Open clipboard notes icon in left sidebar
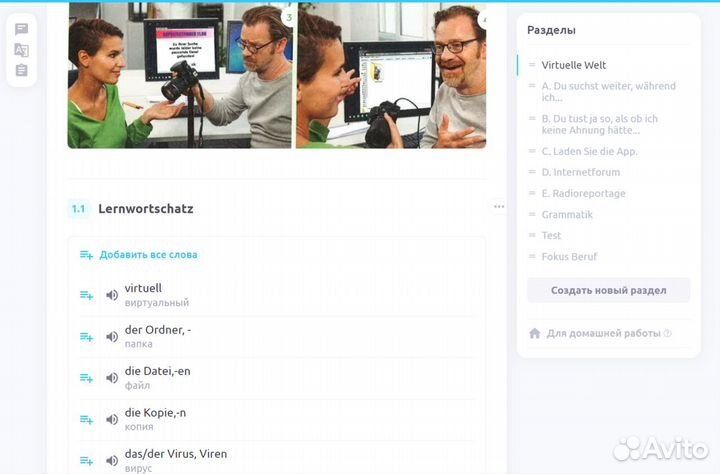720x474 pixels. 21,70
